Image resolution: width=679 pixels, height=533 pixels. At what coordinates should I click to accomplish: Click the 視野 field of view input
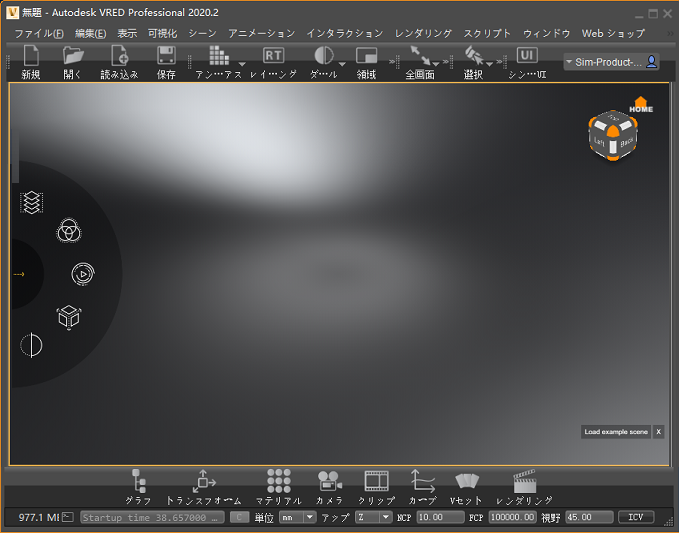tap(589, 517)
